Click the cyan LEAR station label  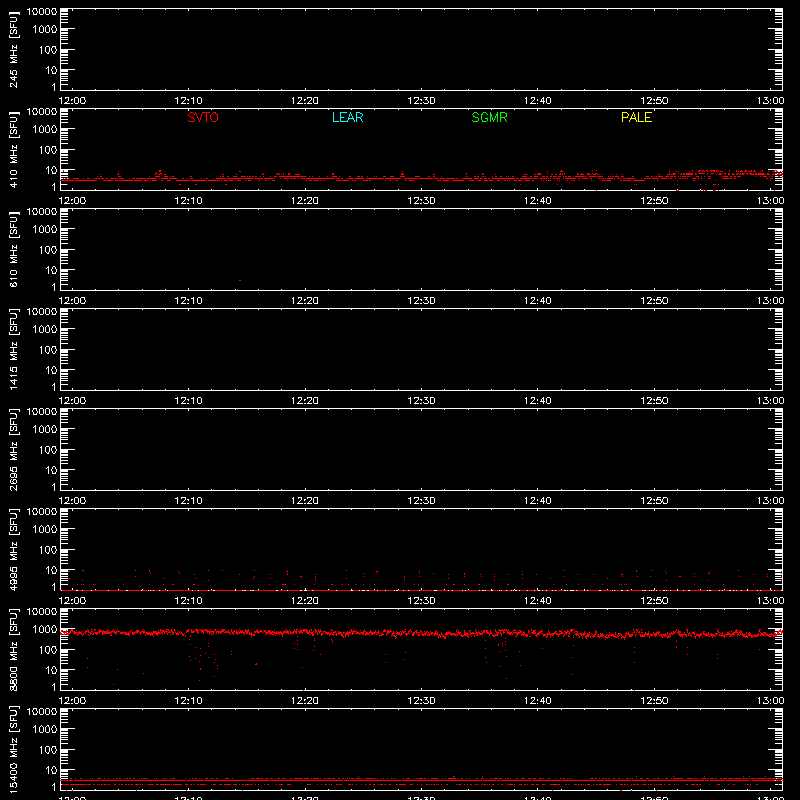[x=347, y=117]
